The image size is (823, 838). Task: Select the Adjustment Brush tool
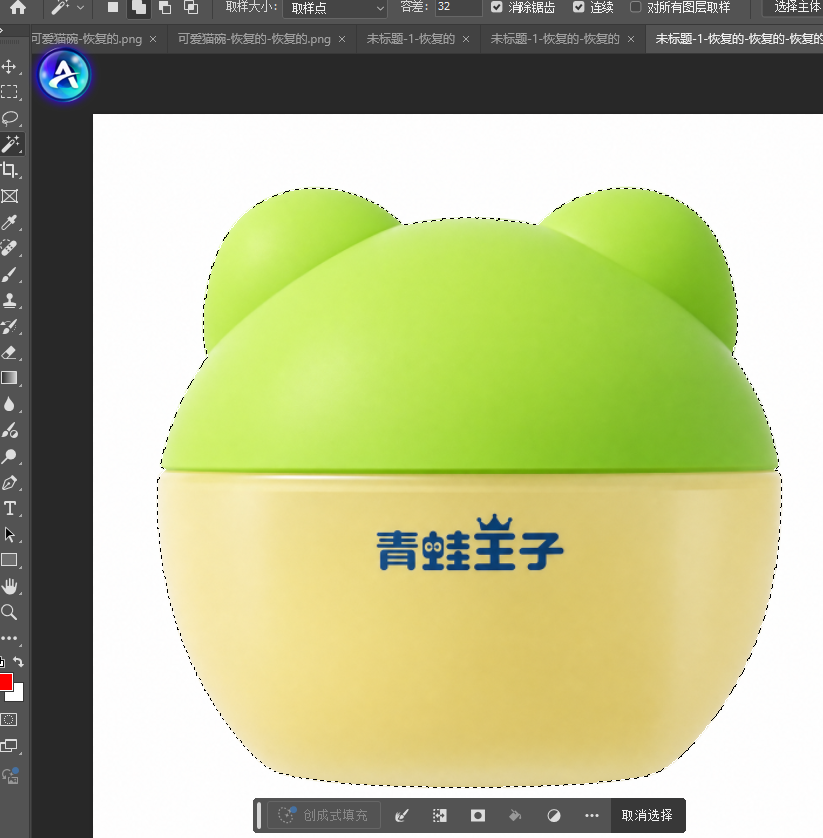point(9,430)
